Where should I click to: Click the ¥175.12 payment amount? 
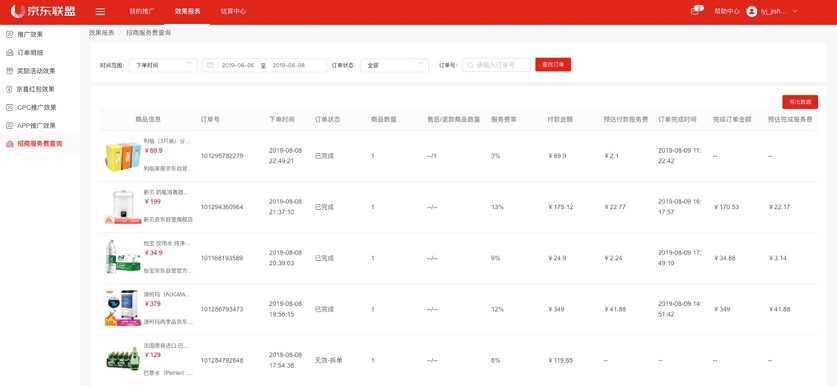560,207
